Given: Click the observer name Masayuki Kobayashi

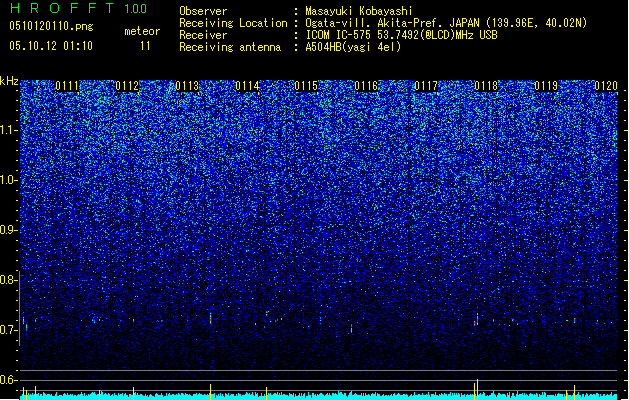Looking at the screenshot, I should tap(359, 11).
